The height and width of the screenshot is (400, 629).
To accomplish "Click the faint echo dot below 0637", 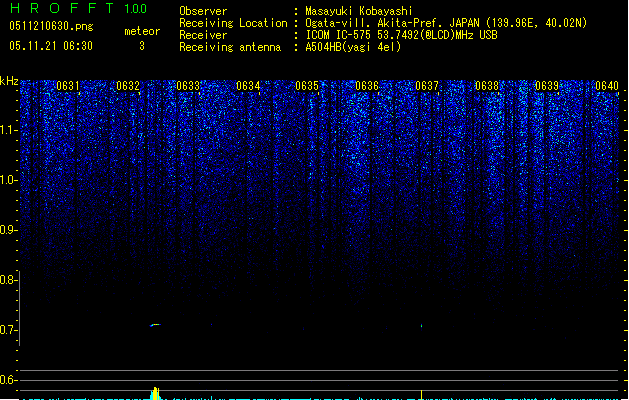I will (421, 326).
